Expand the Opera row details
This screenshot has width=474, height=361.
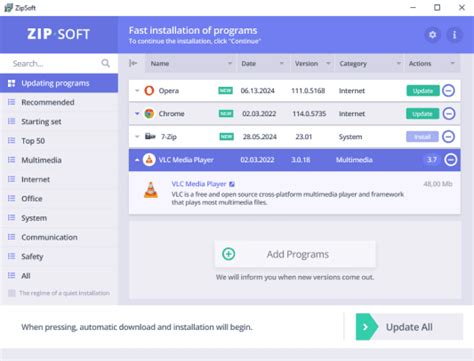coord(137,91)
